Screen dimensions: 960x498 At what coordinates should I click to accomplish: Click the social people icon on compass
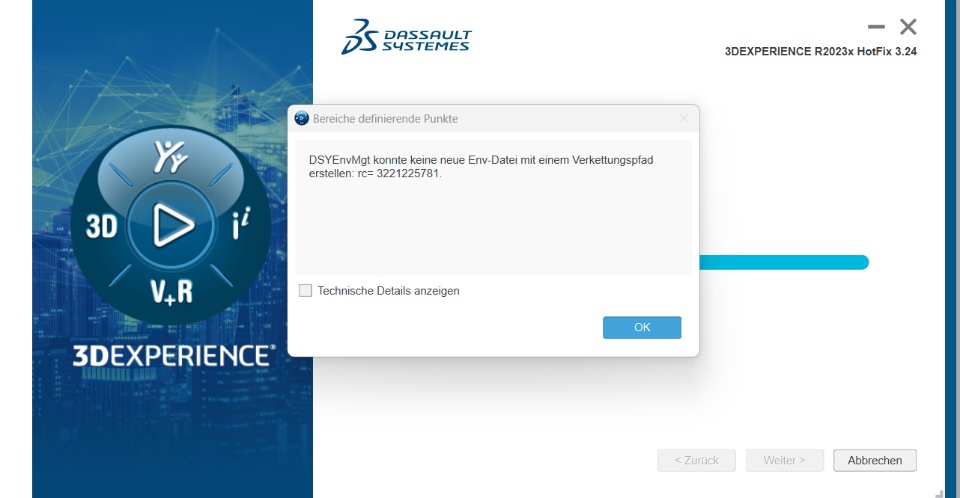point(170,157)
